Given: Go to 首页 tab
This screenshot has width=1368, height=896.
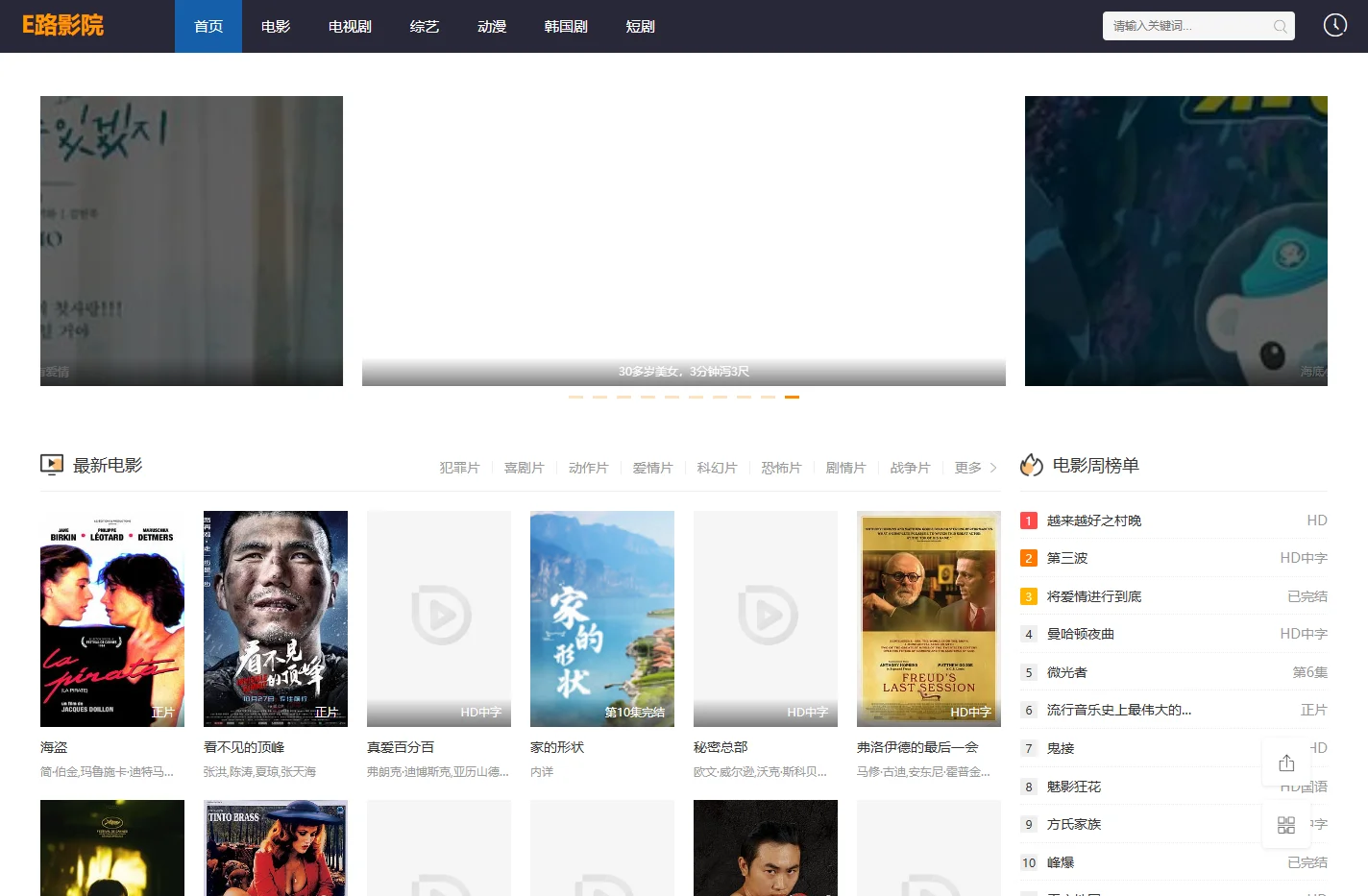Looking at the screenshot, I should point(208,26).
